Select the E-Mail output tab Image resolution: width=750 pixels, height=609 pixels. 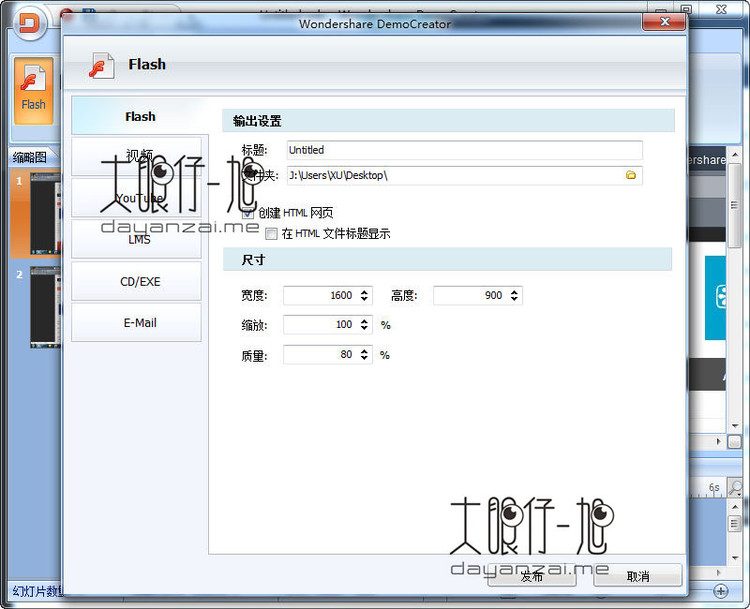tap(137, 323)
